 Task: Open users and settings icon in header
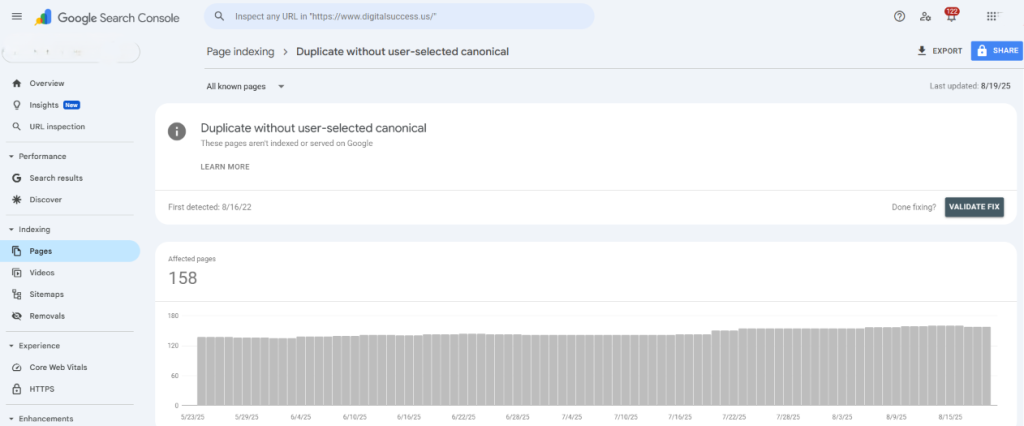pos(925,17)
